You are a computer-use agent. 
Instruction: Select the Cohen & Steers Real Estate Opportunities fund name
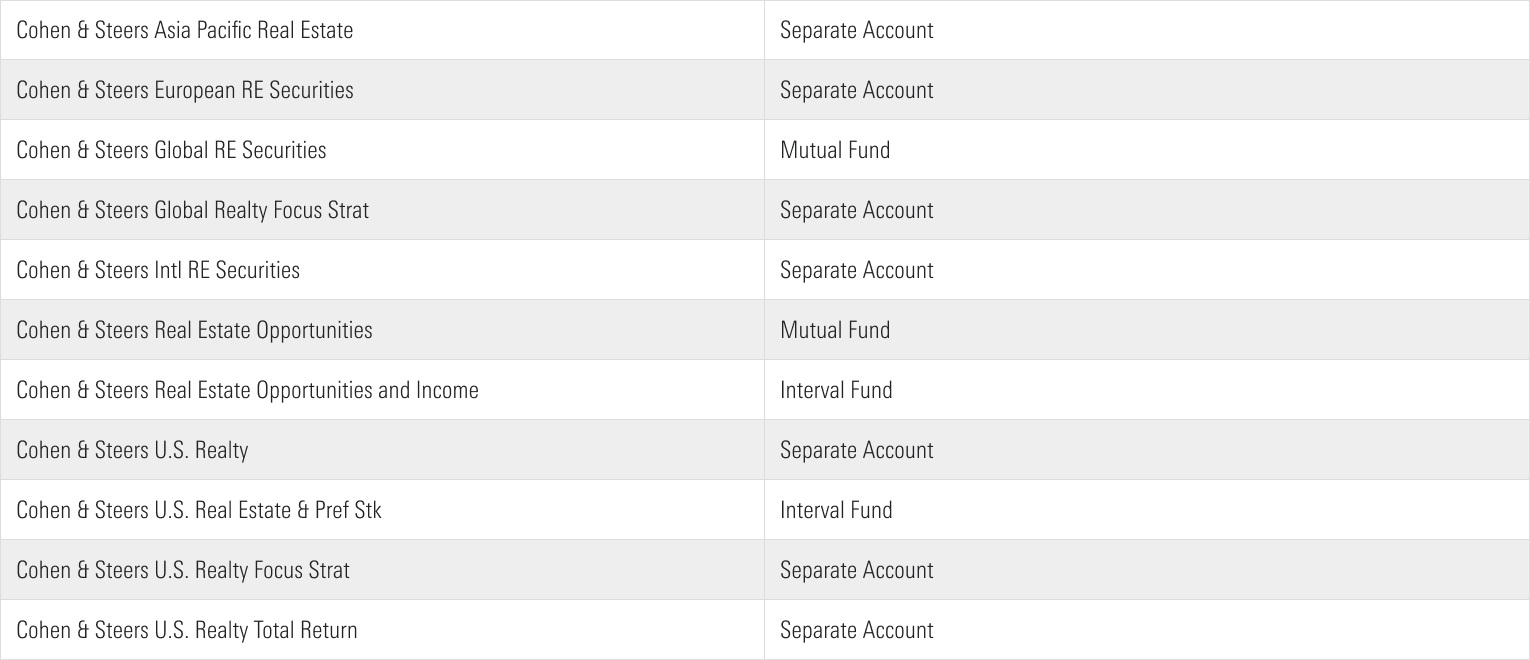194,330
